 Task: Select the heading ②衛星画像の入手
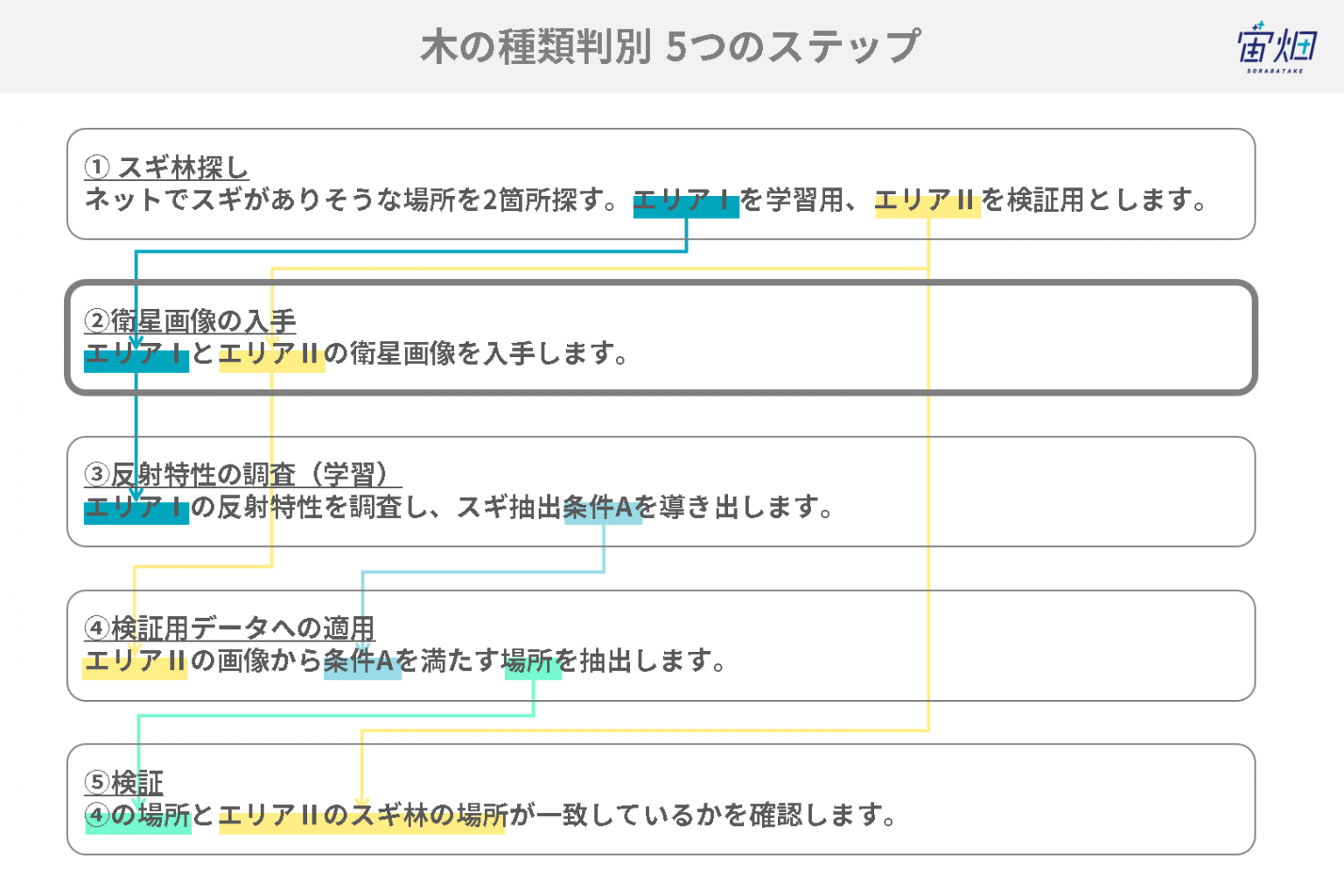[x=190, y=321]
